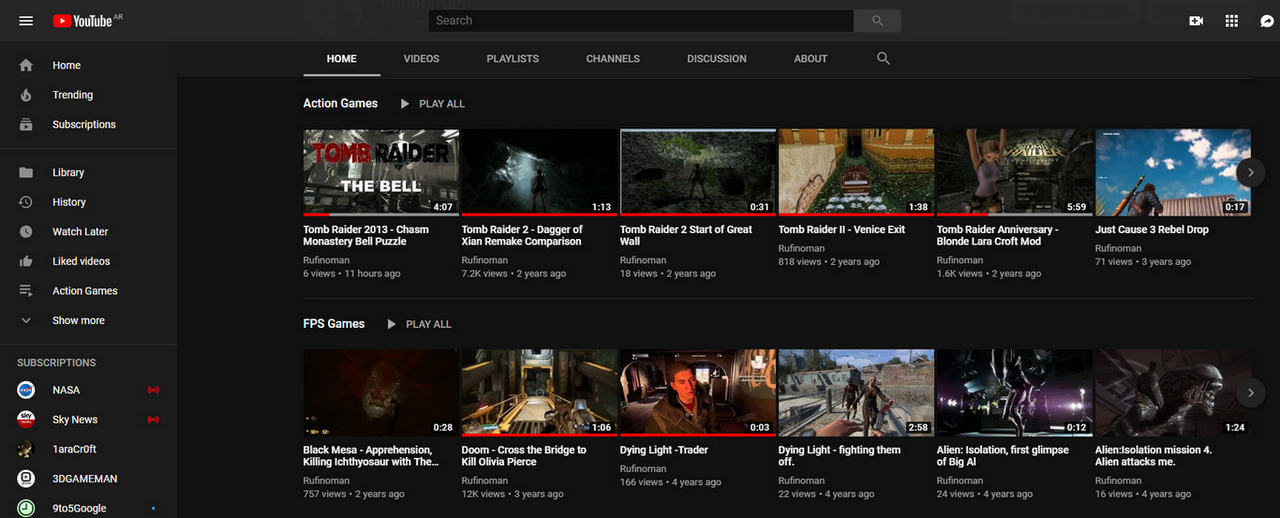Click PLAY ALL for FPS Games
This screenshot has height=518, width=1280.
coord(429,324)
